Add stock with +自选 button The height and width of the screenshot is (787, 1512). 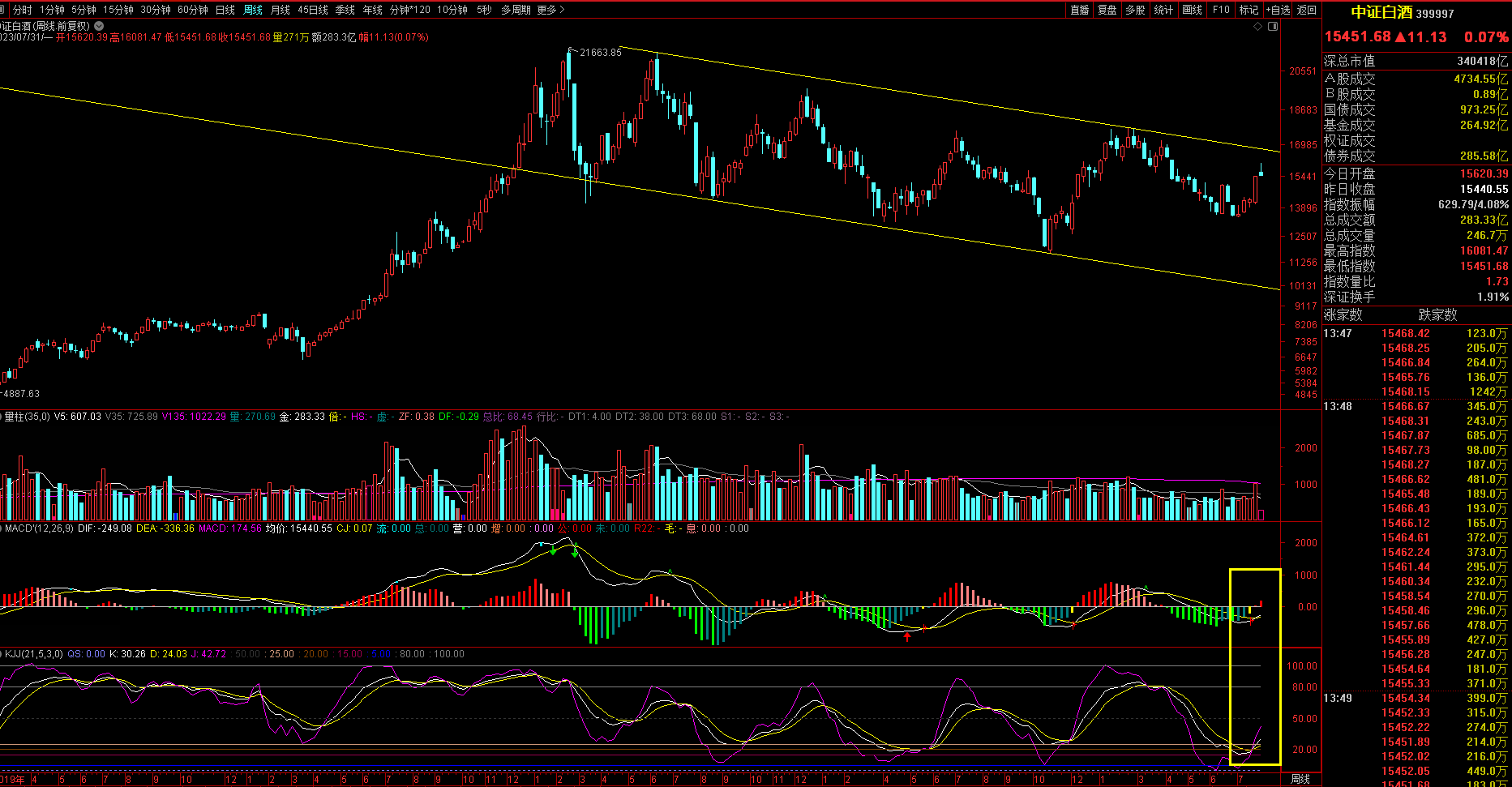[x=1279, y=10]
